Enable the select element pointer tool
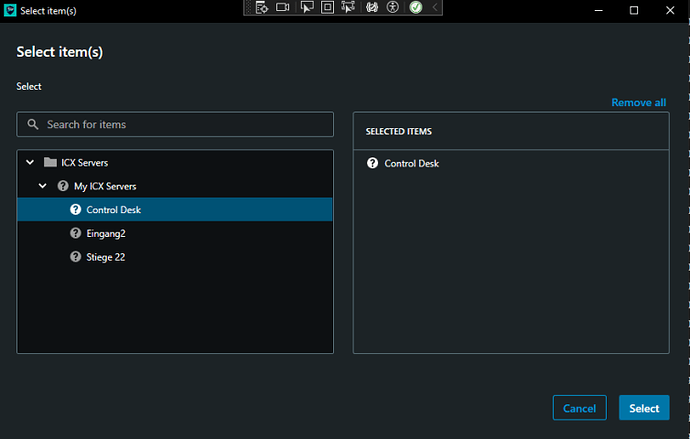The height and width of the screenshot is (439, 690). pyautogui.click(x=306, y=8)
